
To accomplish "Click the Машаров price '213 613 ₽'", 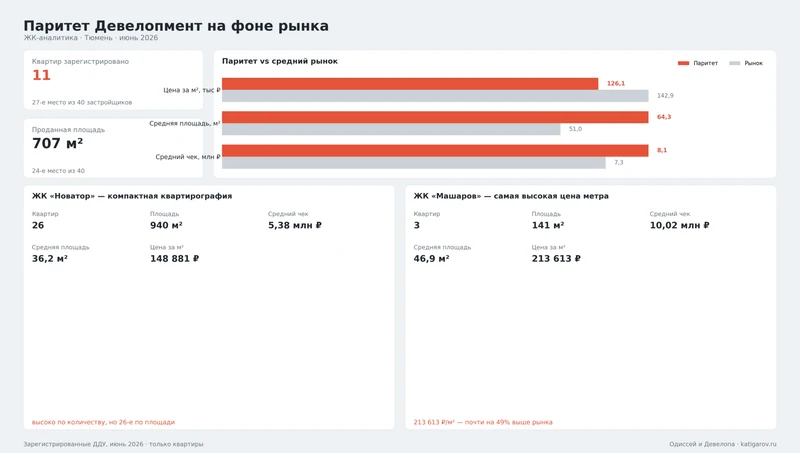I will click(x=556, y=259).
